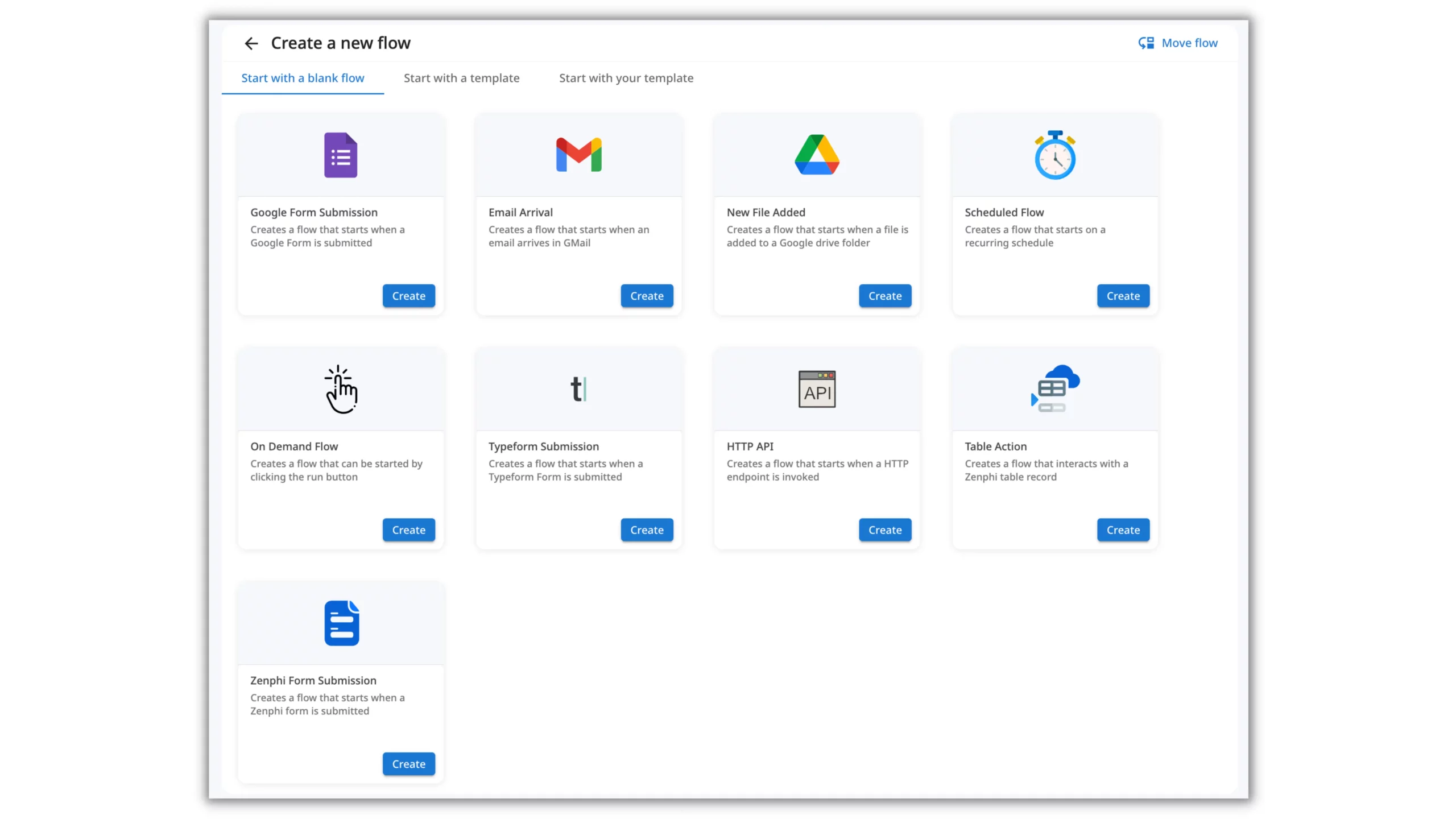Click Create on the Typeform Submission card
Screen dimensions: 1456x819
[x=647, y=530]
